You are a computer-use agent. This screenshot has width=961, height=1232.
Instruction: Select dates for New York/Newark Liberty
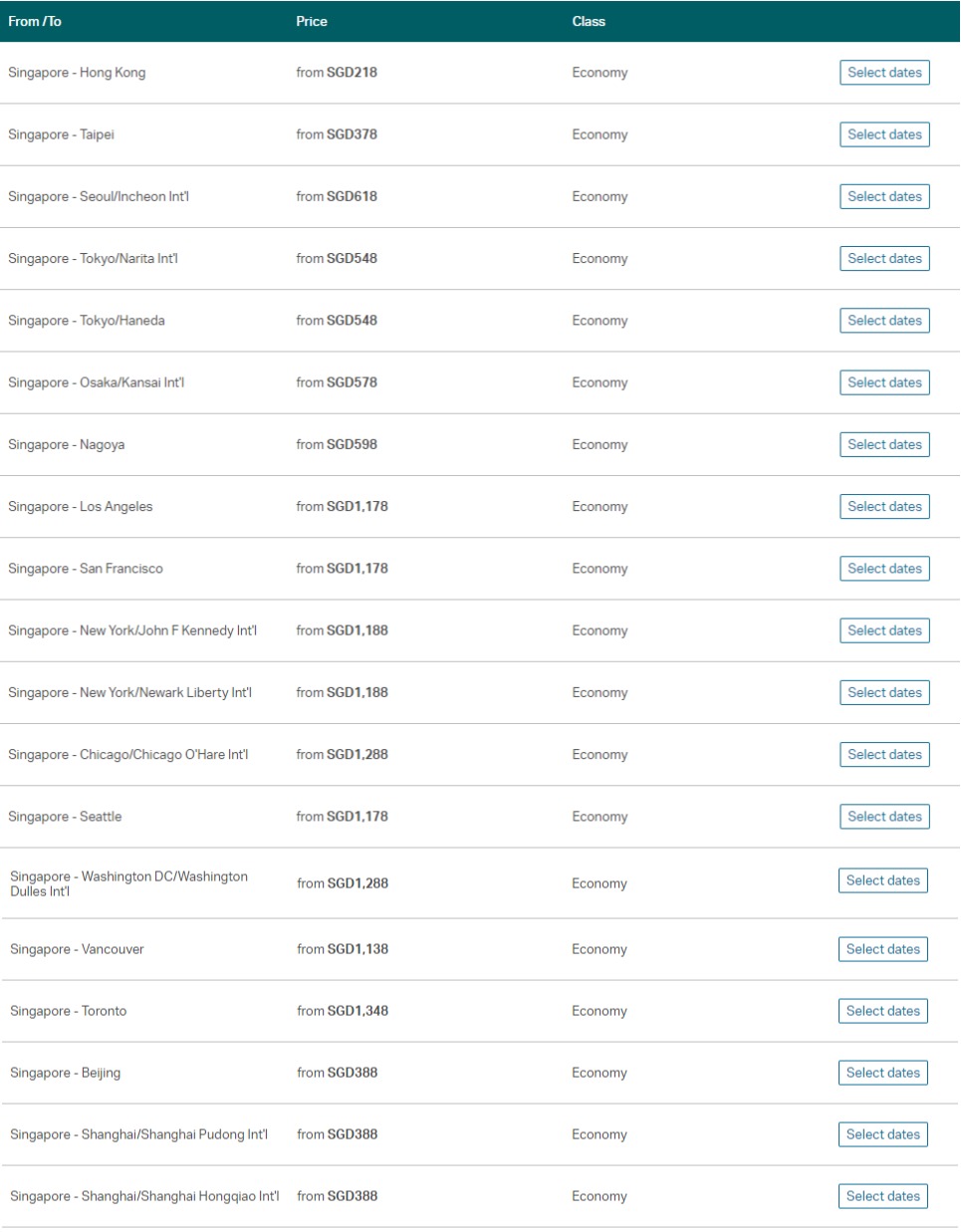coord(884,692)
